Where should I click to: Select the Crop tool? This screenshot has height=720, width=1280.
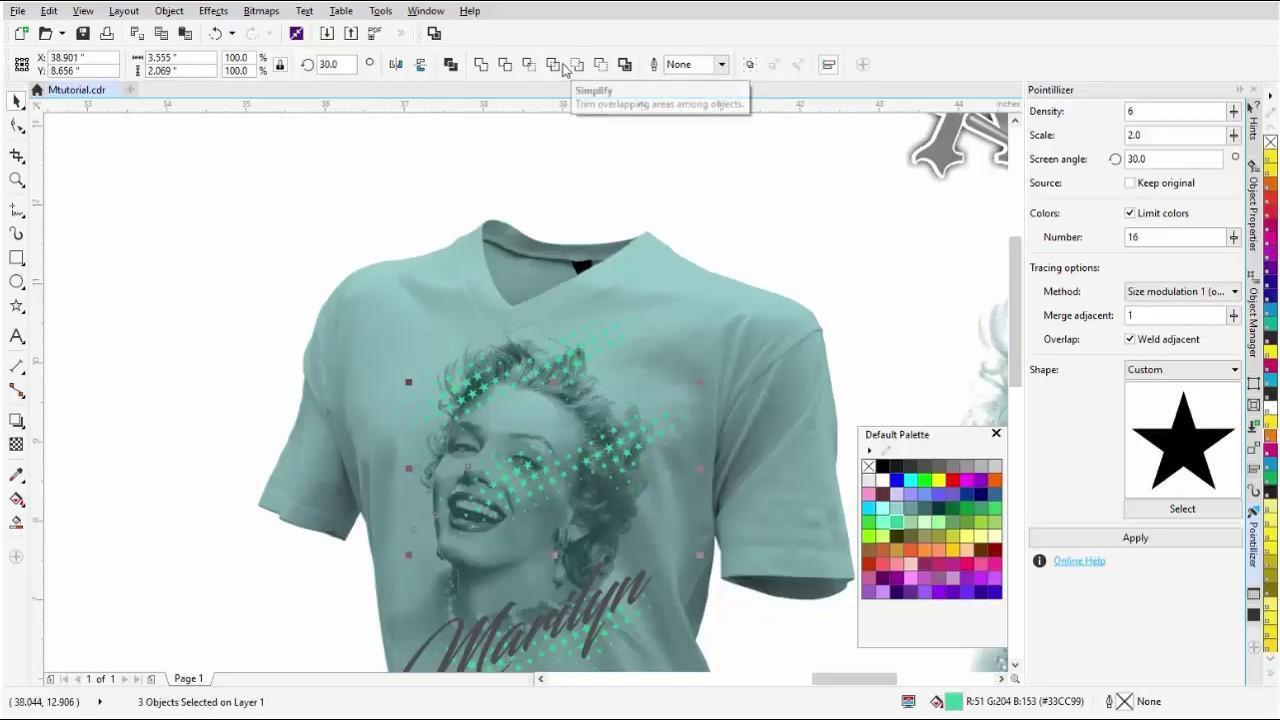tap(17, 156)
